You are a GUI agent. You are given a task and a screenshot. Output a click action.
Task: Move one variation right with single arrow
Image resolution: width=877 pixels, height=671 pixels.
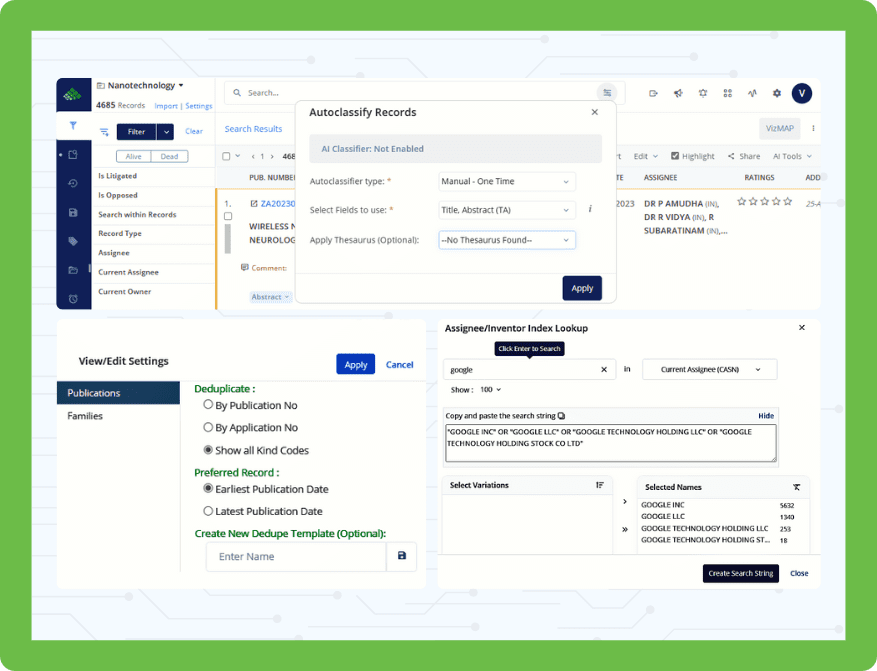[625, 502]
